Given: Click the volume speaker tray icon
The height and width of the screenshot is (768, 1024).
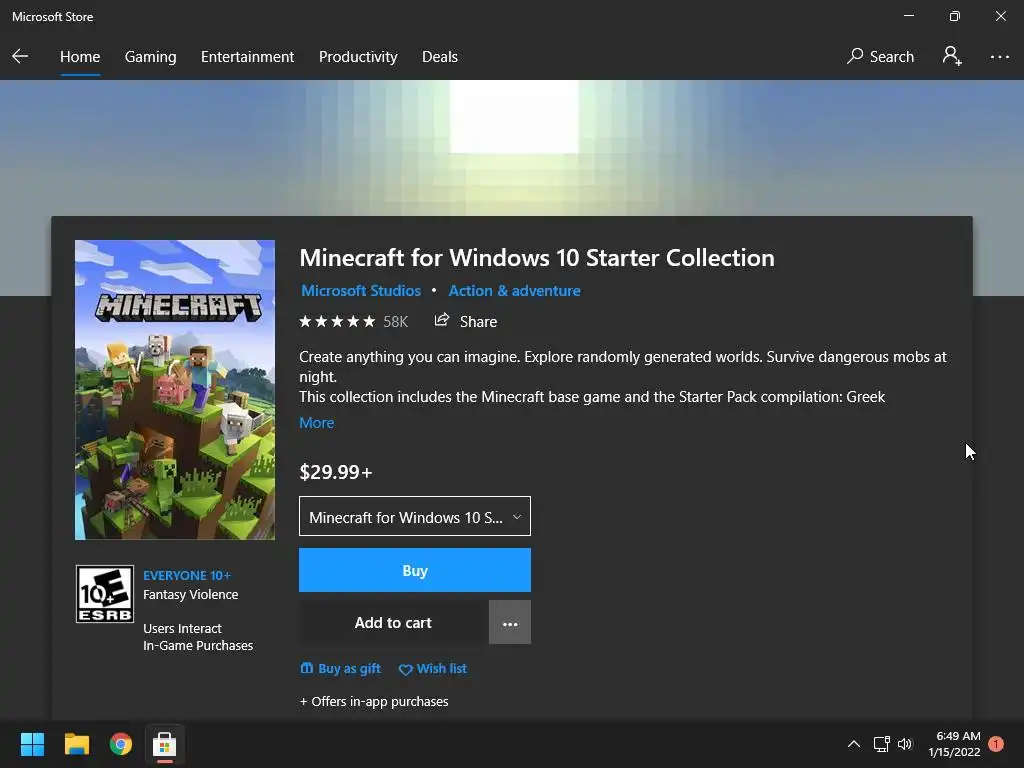Looking at the screenshot, I should point(904,744).
